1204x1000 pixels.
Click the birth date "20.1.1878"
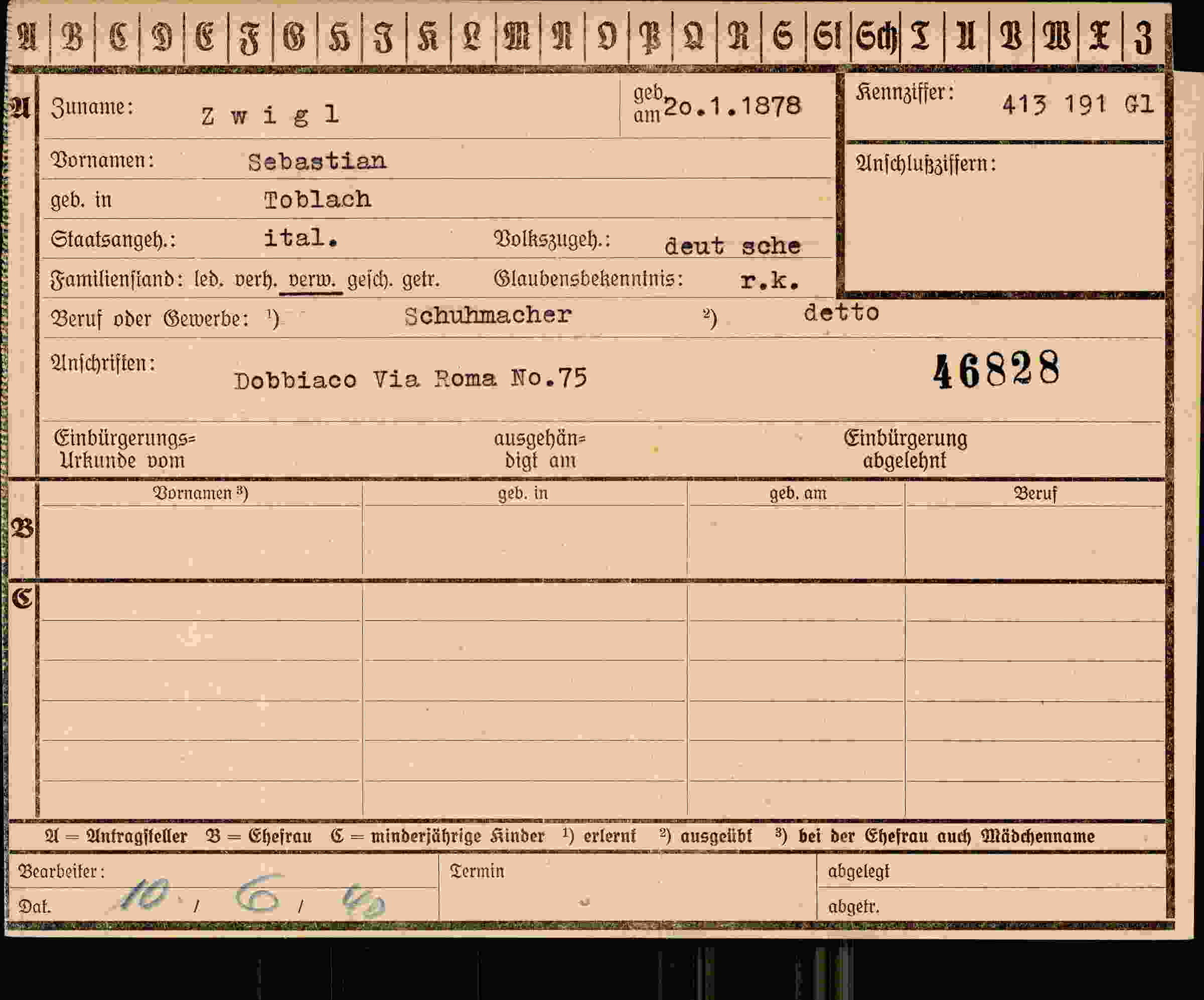[732, 106]
